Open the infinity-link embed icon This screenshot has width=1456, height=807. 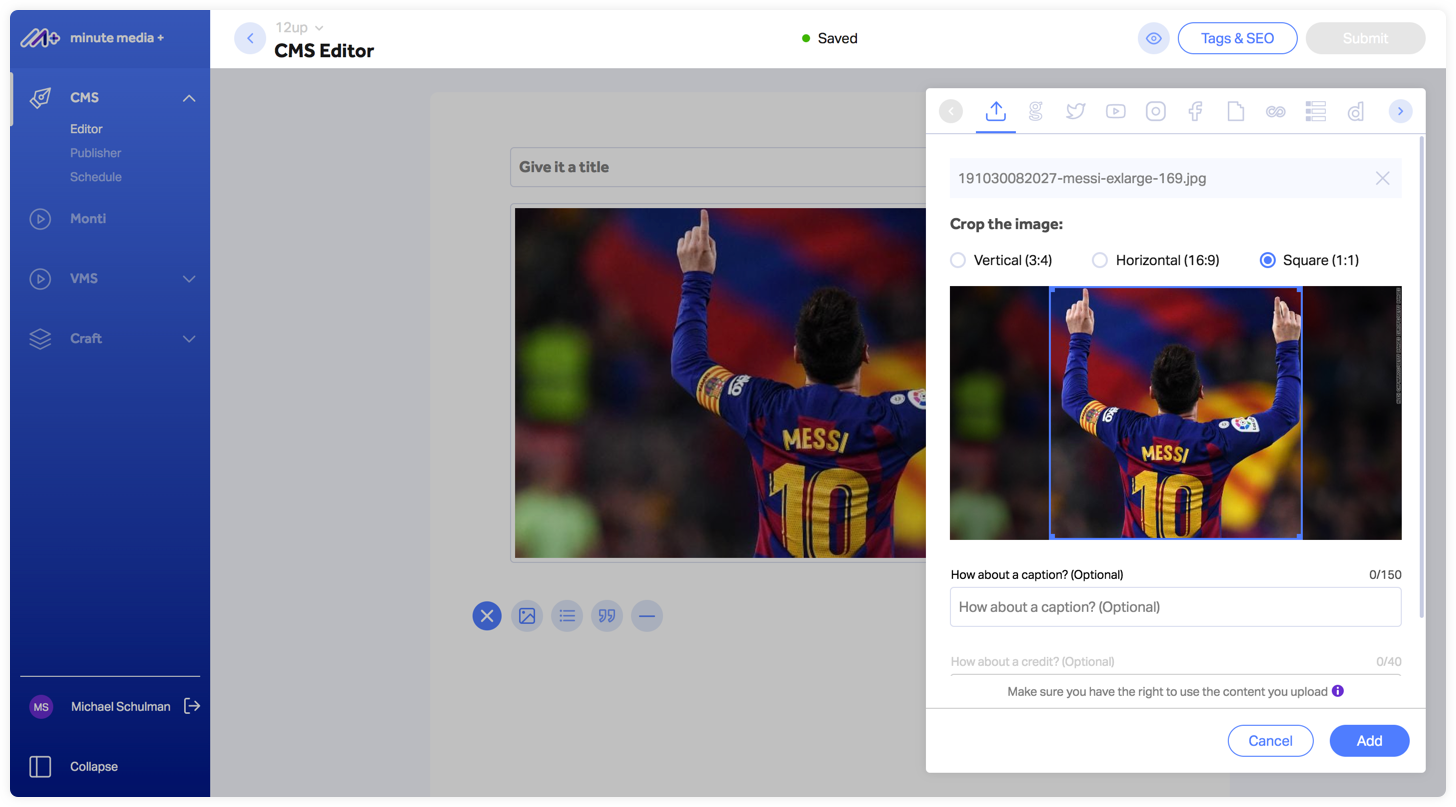pos(1275,112)
